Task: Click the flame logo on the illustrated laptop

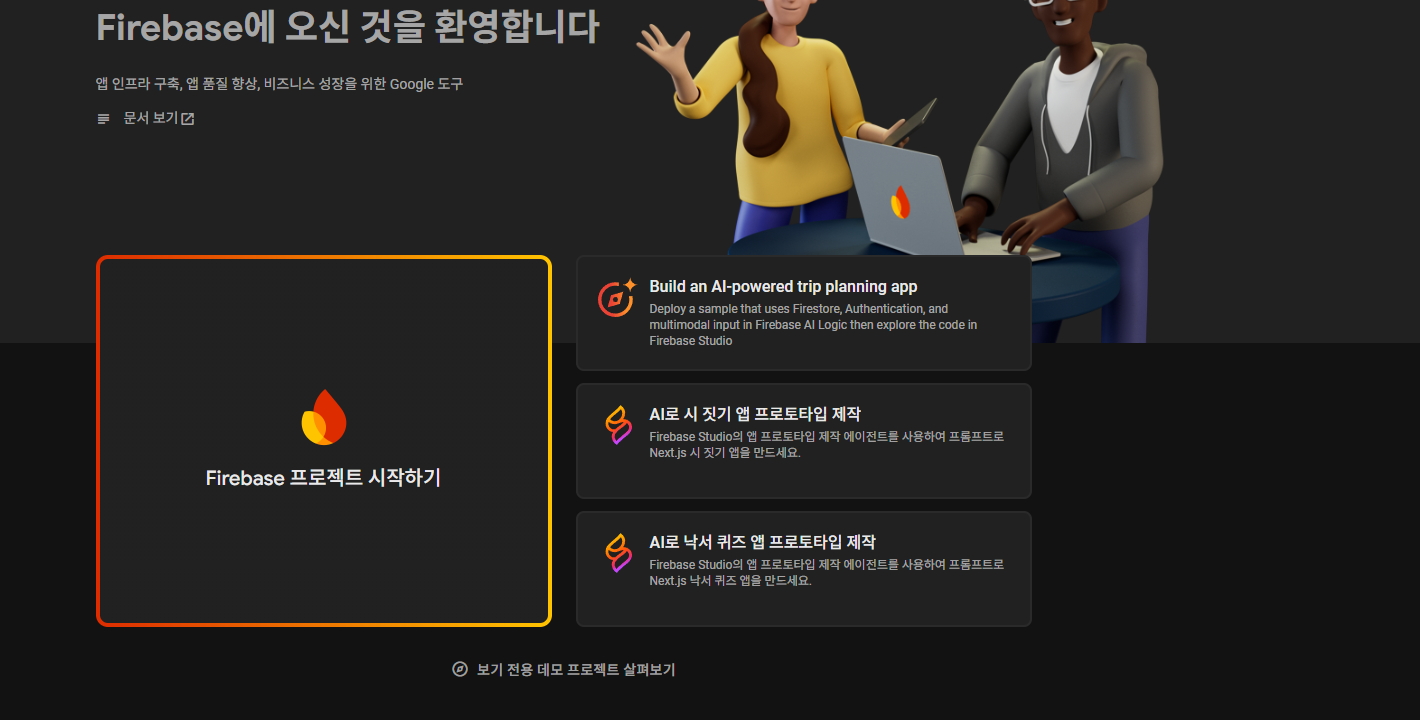Action: click(900, 202)
